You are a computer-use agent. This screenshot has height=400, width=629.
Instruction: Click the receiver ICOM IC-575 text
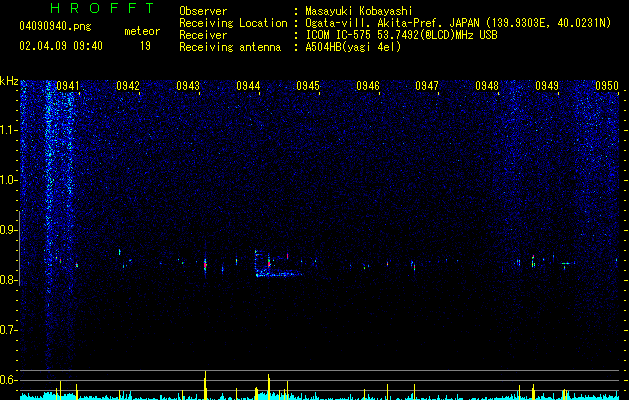[401, 35]
